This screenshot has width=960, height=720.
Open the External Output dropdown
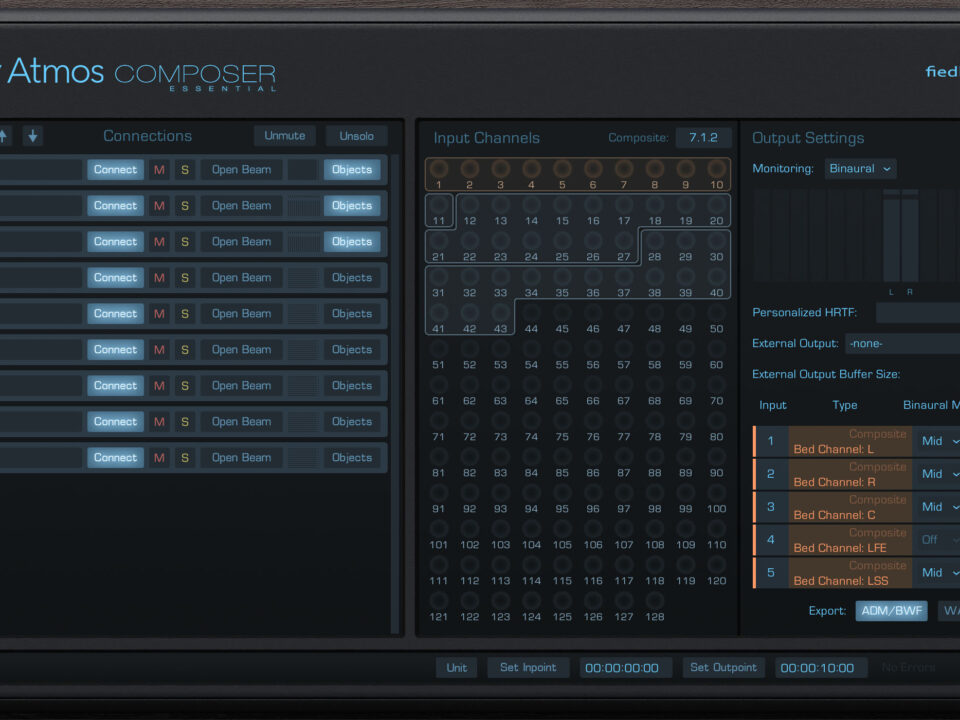coord(902,343)
